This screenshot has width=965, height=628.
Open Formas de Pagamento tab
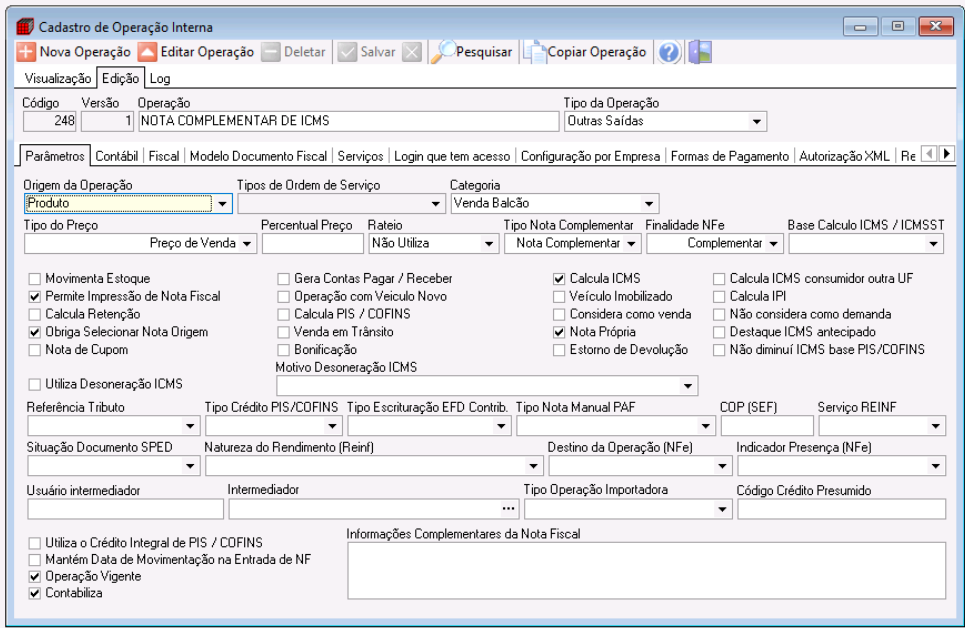tap(730, 156)
